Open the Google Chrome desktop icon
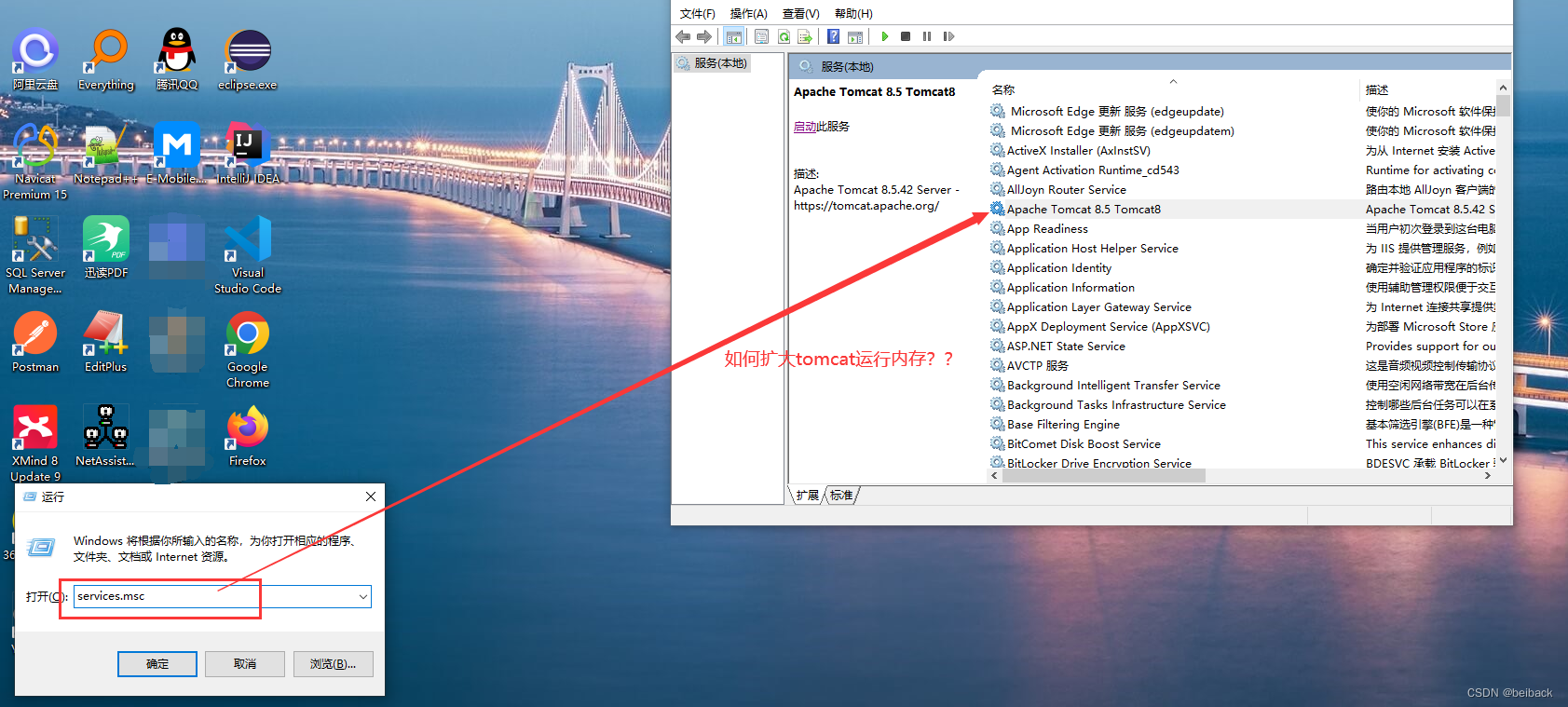The height and width of the screenshot is (707, 1568). tap(248, 349)
